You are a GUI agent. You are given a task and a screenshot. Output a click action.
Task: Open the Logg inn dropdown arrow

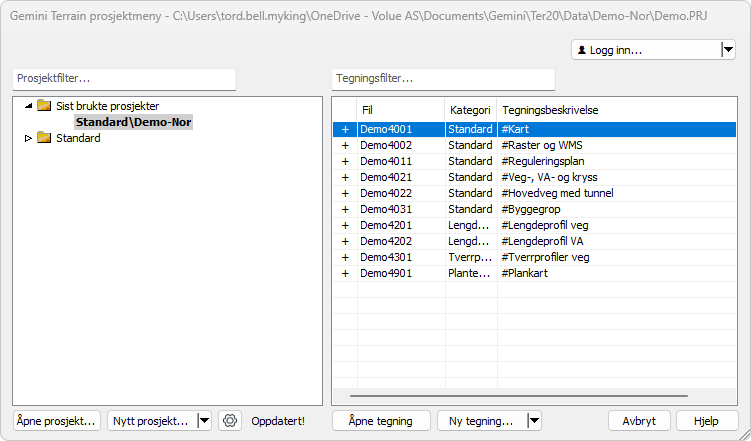[x=727, y=50]
